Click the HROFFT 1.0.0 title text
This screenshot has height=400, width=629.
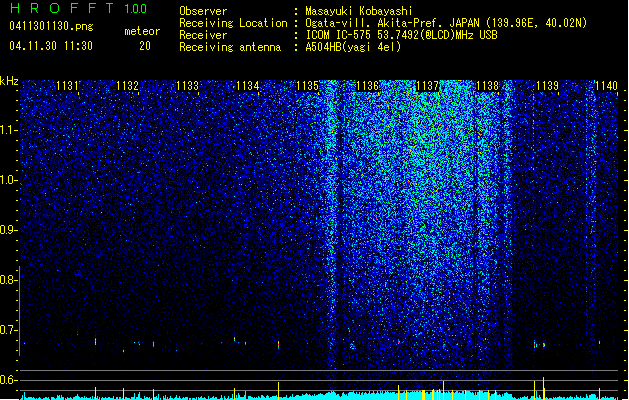click(78, 8)
